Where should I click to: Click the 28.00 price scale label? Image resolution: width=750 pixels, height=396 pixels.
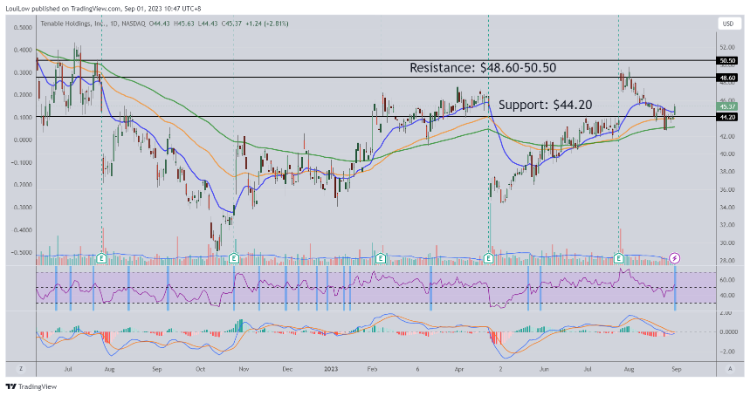(x=728, y=261)
